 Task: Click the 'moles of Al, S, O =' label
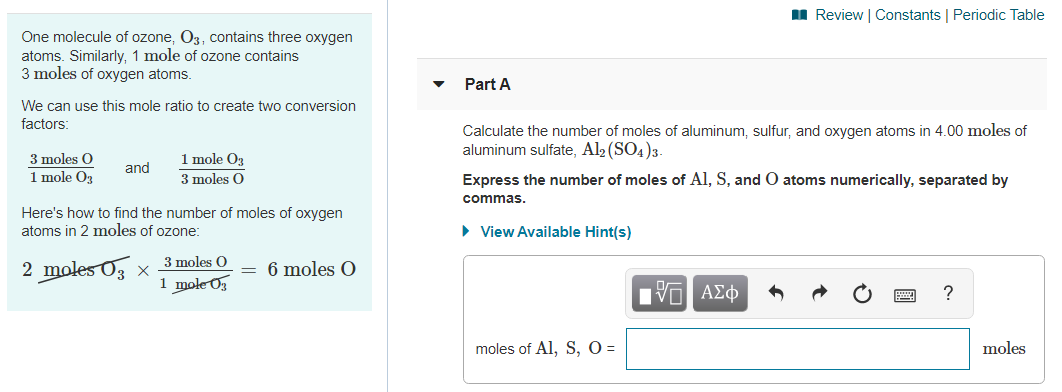point(545,349)
